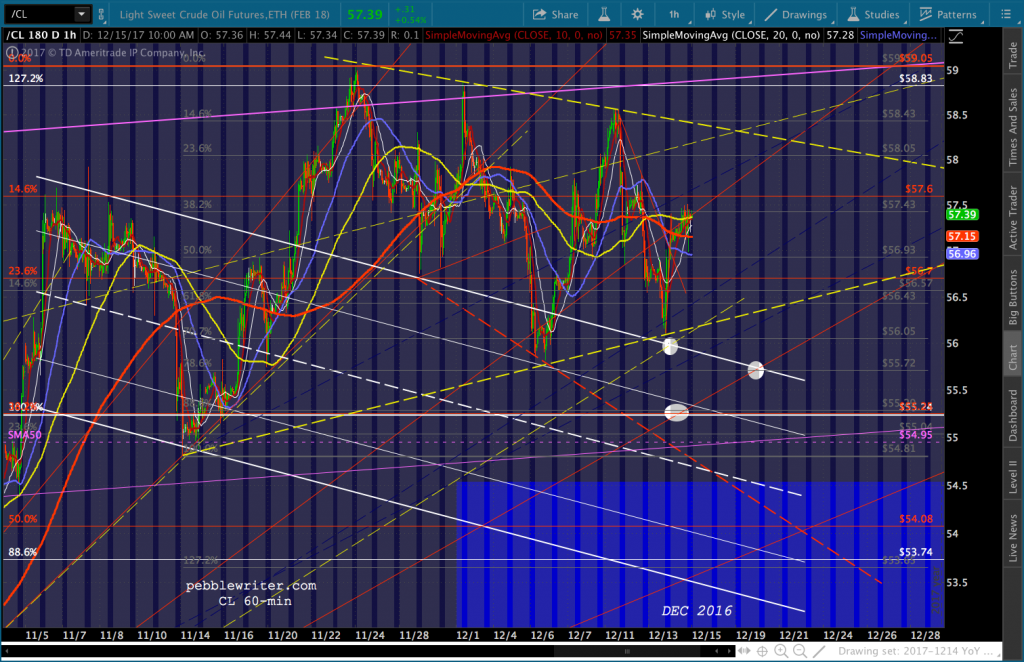Click the white circle marker near 12/19

(x=756, y=370)
